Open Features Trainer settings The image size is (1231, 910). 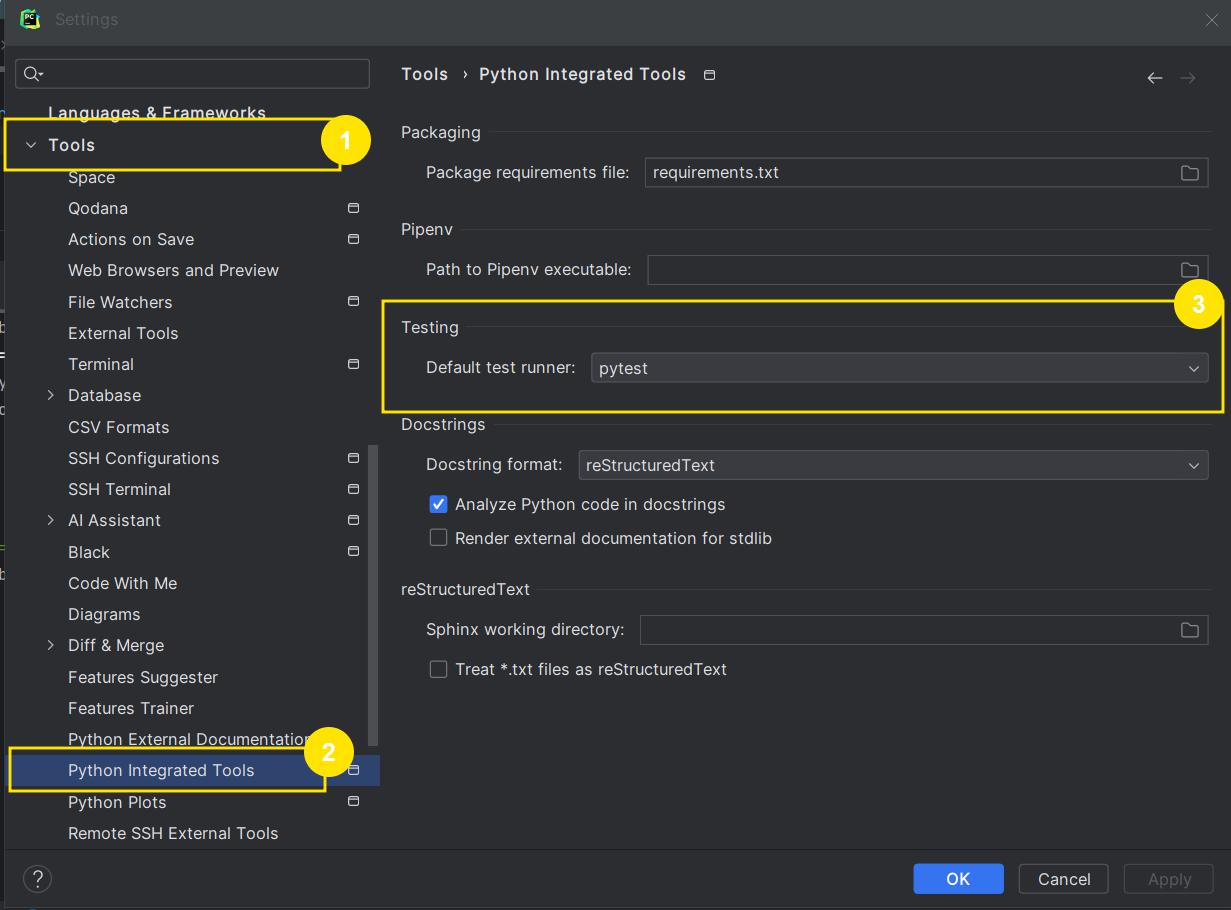click(131, 708)
